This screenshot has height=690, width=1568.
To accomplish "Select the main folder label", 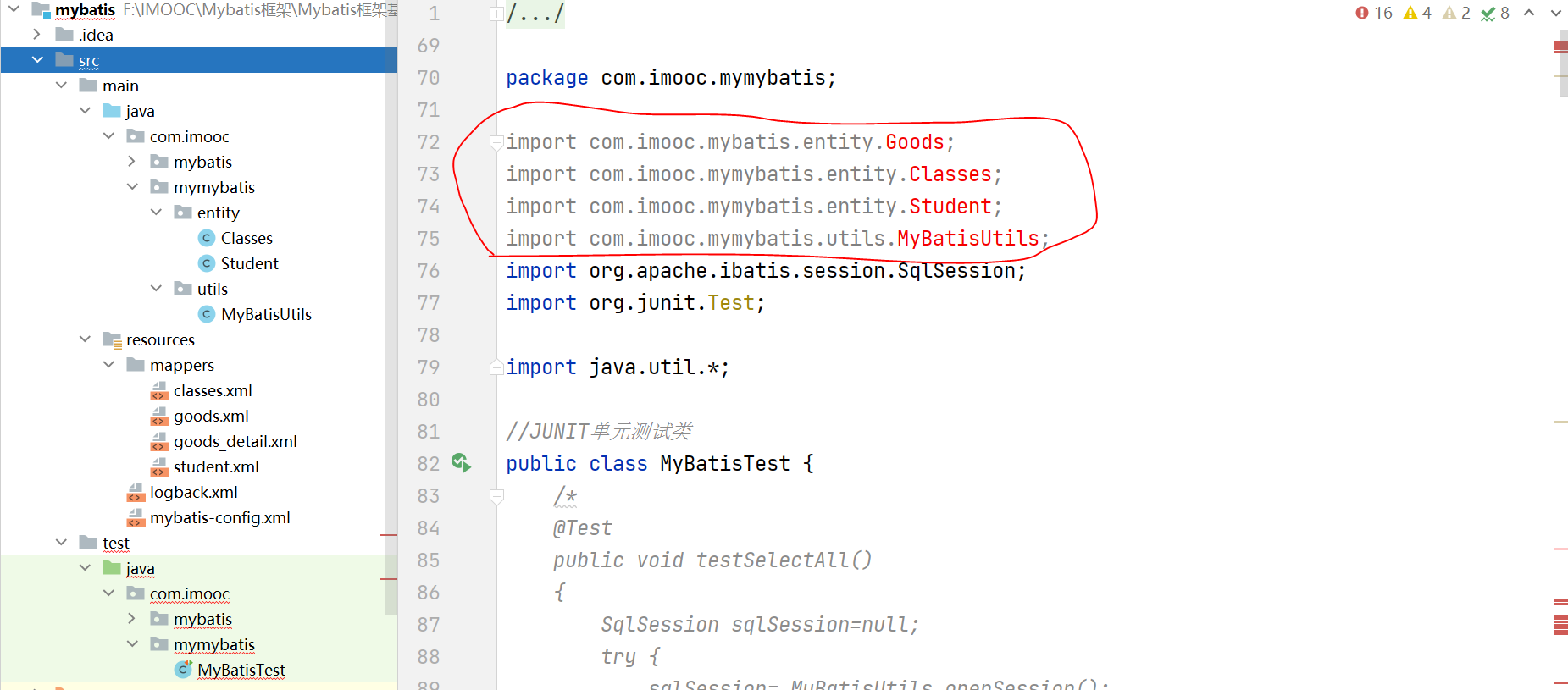I will click(x=120, y=86).
